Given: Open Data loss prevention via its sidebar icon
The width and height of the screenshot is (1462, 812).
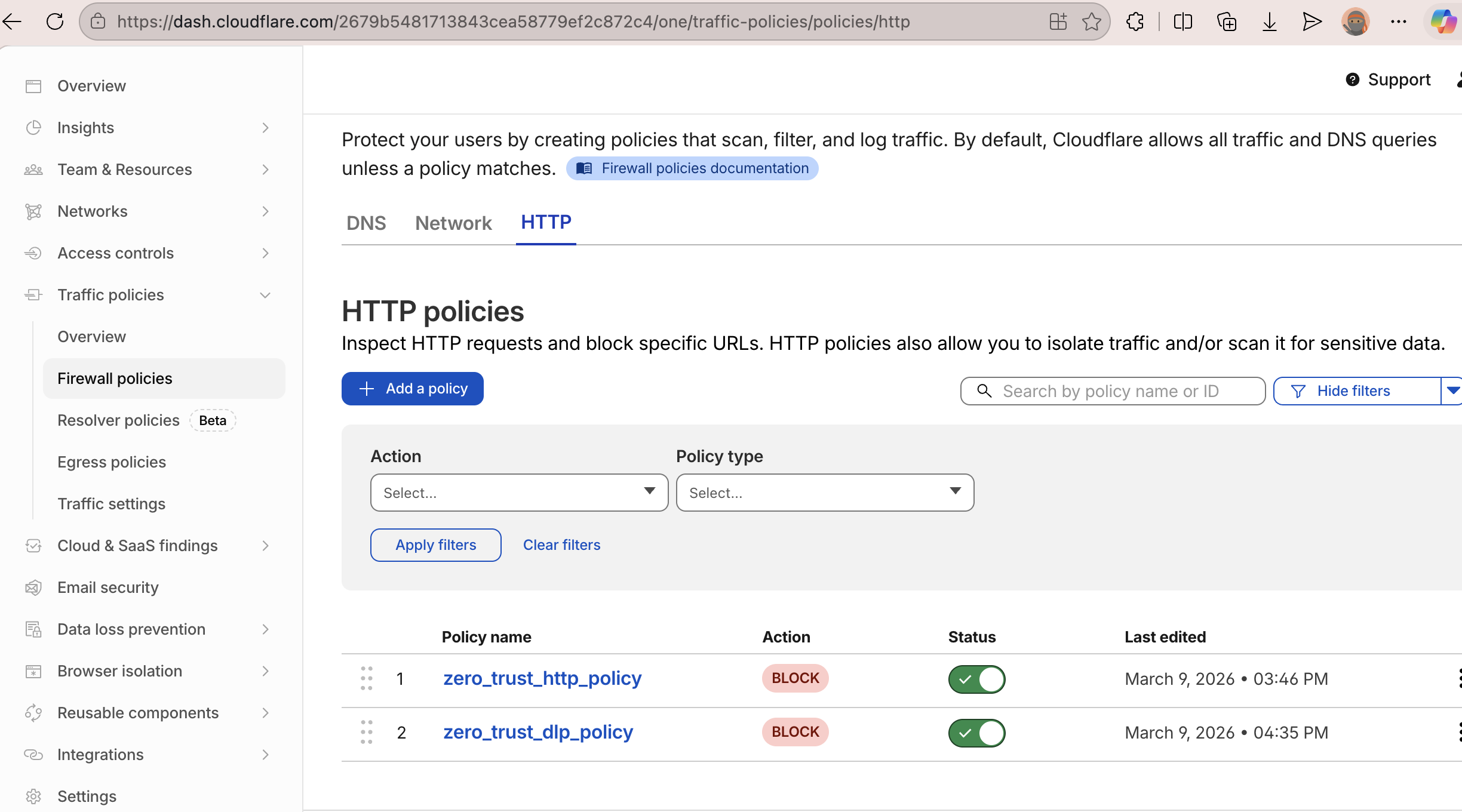Looking at the screenshot, I should [33, 629].
